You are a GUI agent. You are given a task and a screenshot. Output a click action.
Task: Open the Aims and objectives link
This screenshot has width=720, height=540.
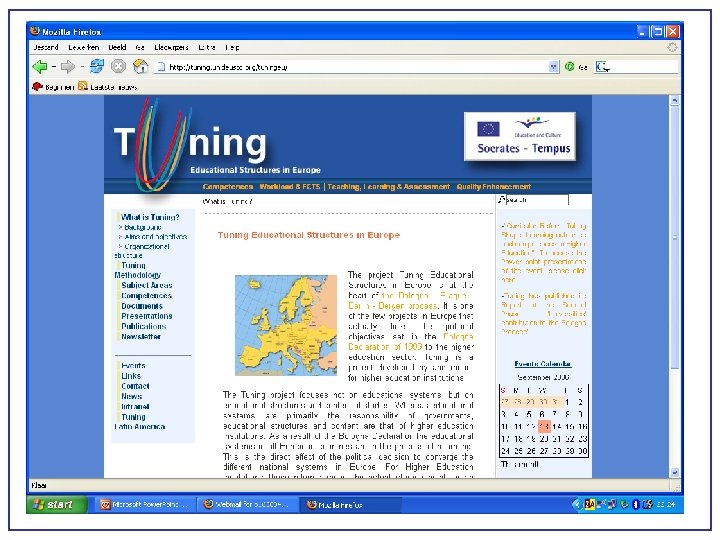coord(156,237)
